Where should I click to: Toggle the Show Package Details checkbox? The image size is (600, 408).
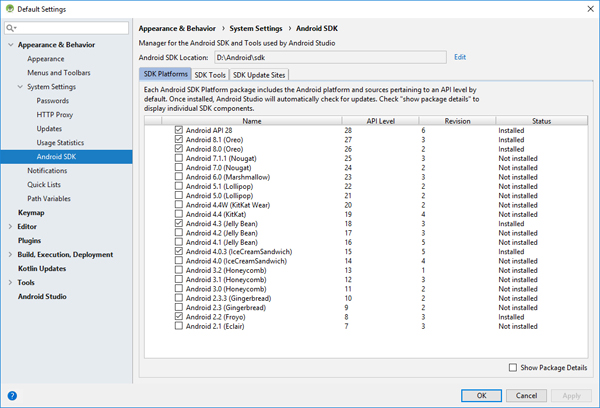pos(513,368)
